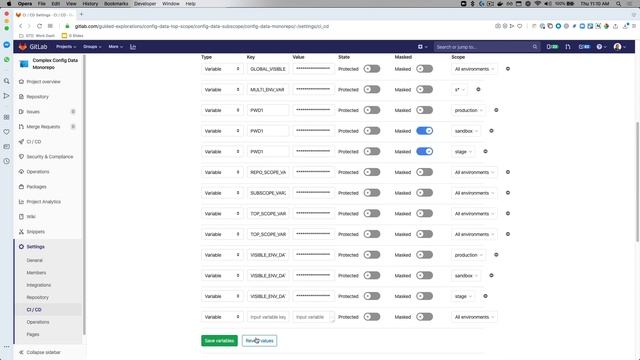The image size is (640, 360).
Task: Open Security & Compliance in sidebar
Action: point(46,157)
